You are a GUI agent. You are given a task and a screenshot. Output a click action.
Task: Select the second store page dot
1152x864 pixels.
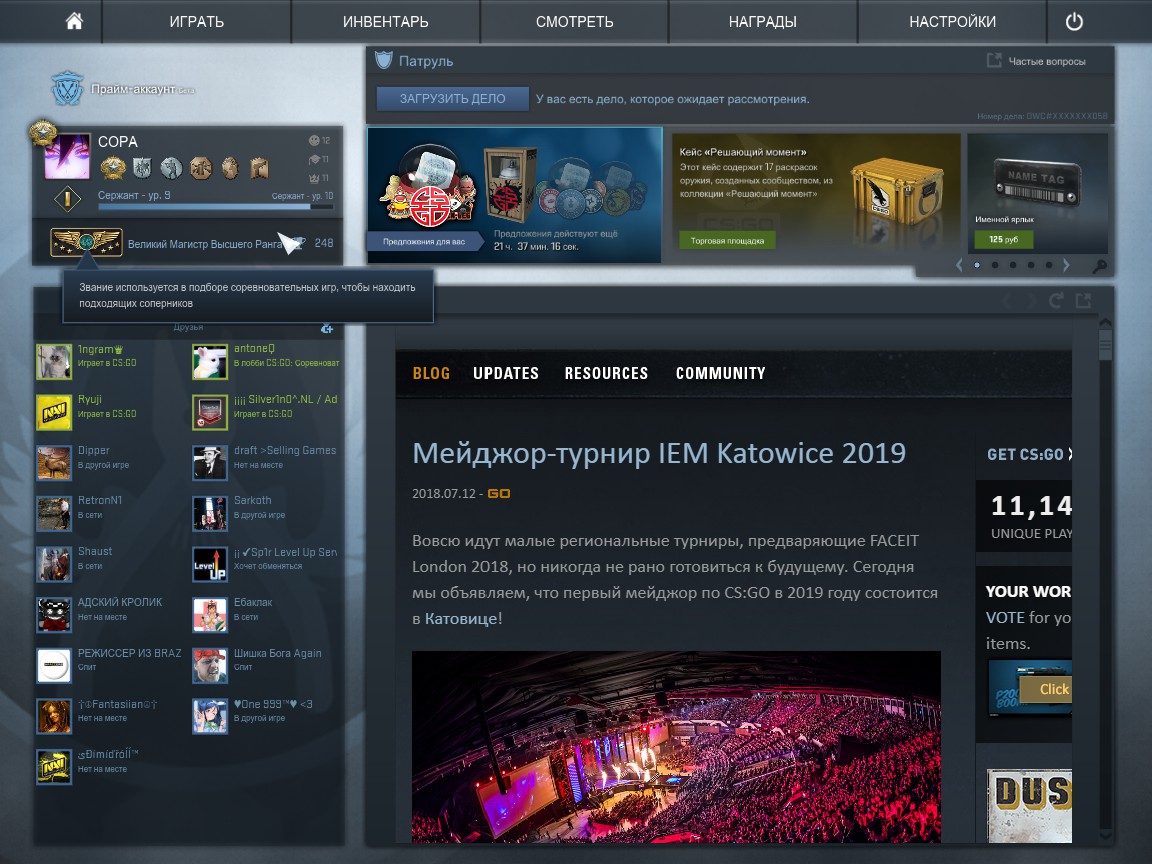(995, 265)
